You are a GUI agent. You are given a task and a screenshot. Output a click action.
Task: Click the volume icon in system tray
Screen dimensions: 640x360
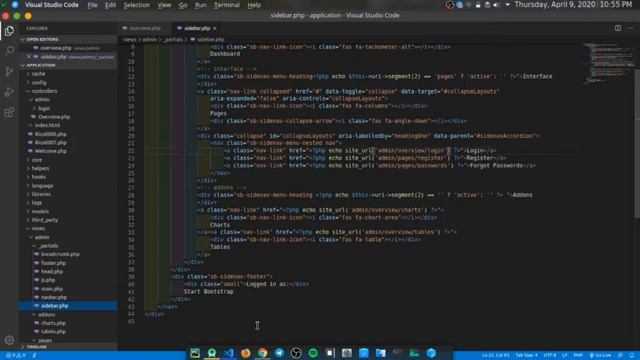pyautogui.click(x=496, y=5)
